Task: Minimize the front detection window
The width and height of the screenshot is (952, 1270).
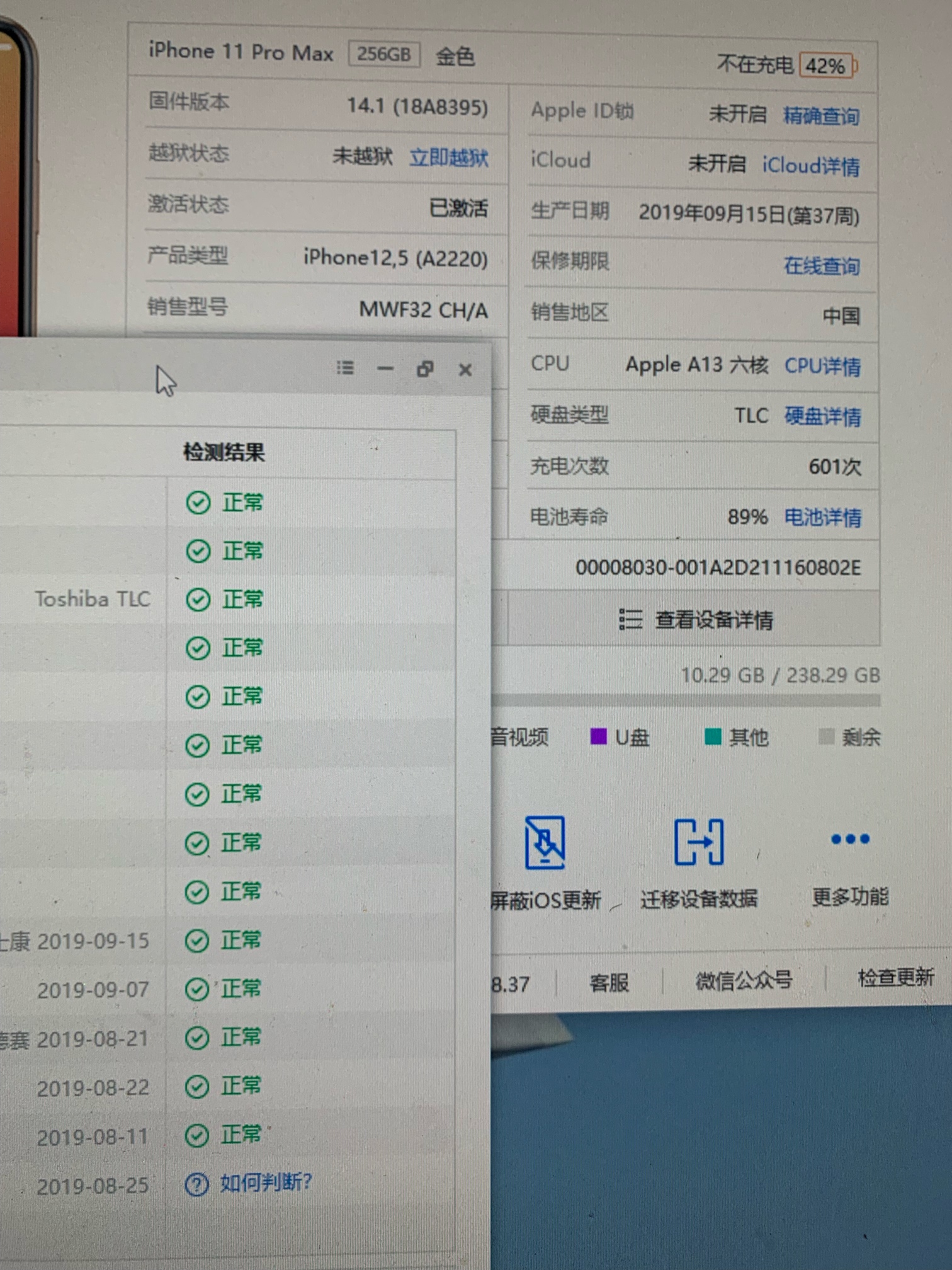Action: [x=385, y=369]
